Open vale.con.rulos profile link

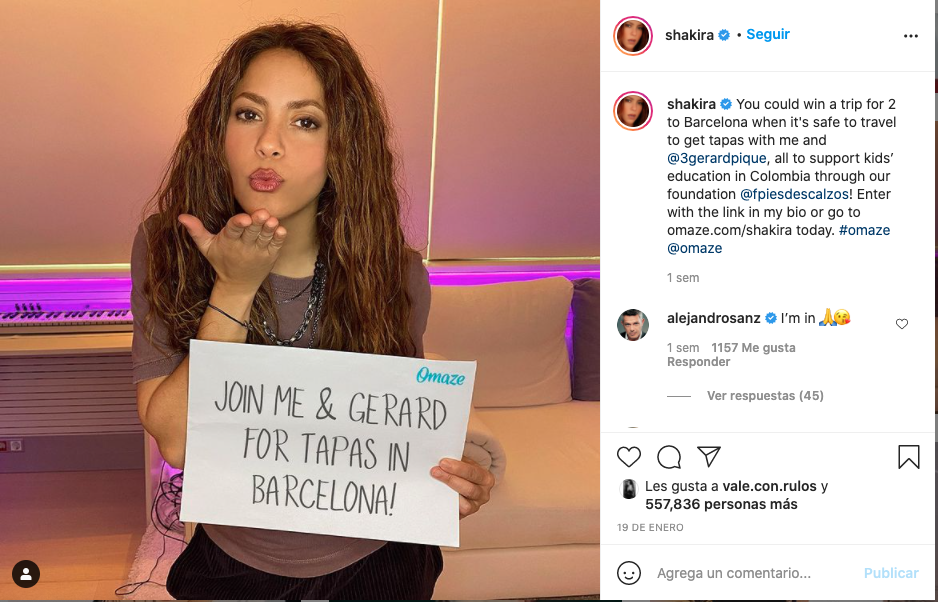[x=769, y=486]
